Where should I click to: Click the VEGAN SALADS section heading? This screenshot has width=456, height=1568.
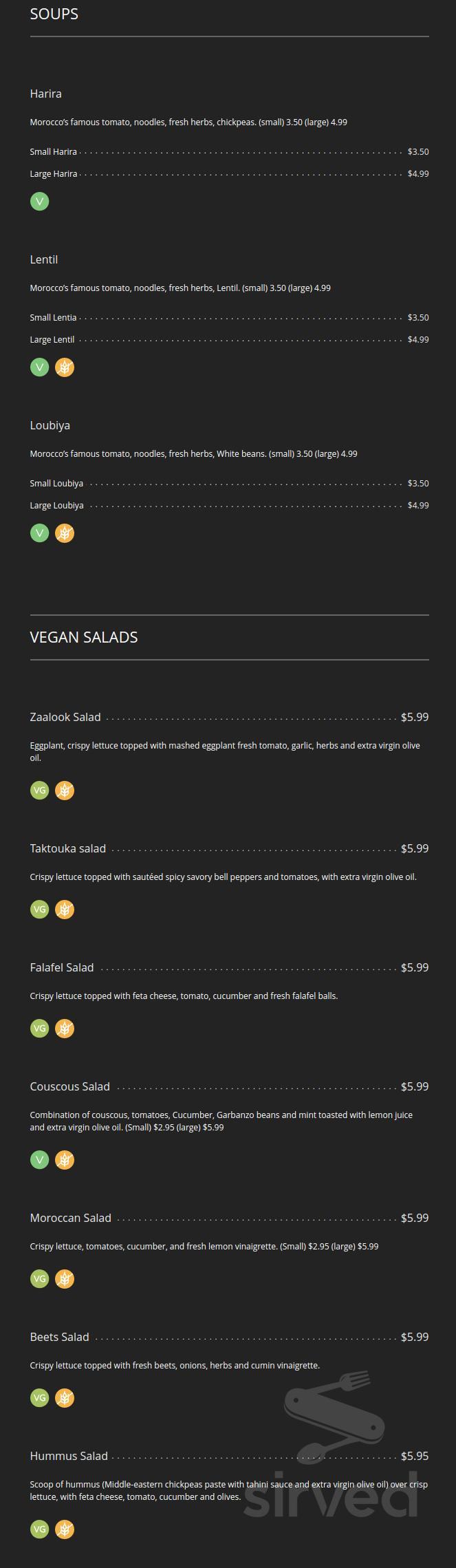[84, 637]
